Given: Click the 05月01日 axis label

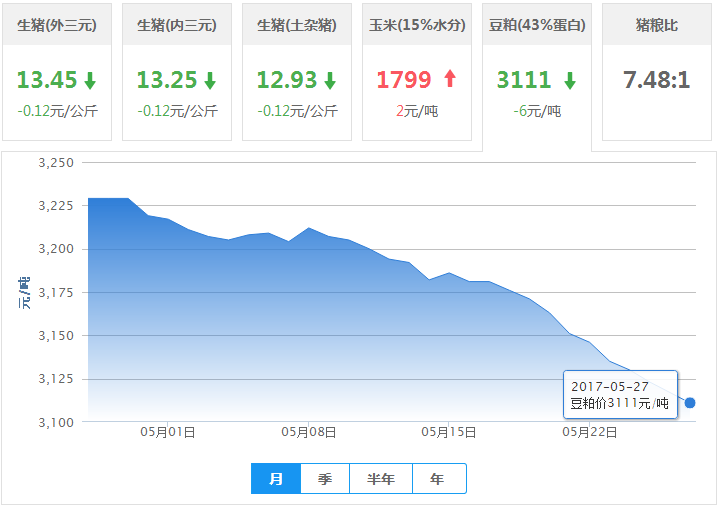Looking at the screenshot, I should point(168,432).
